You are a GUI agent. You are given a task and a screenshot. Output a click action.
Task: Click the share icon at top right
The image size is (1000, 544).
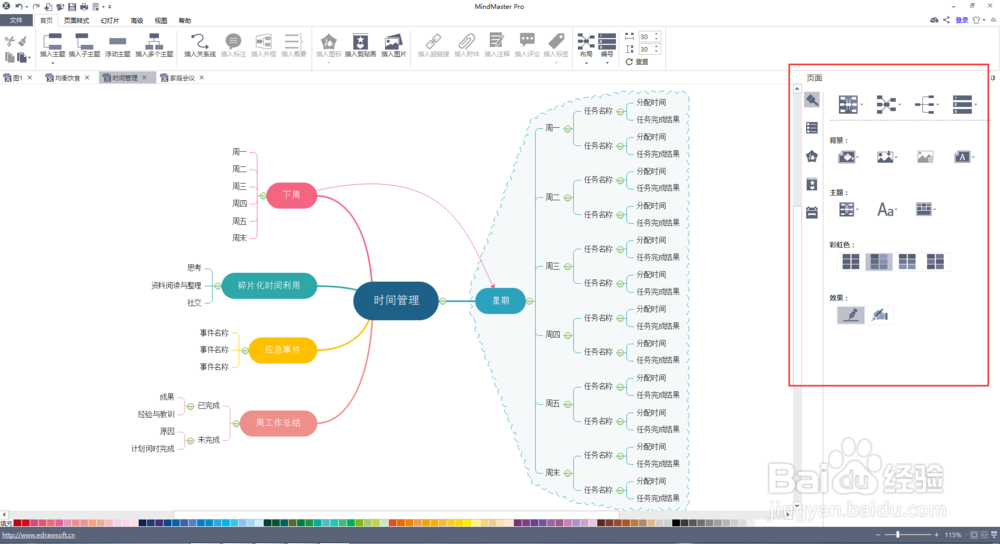946,20
